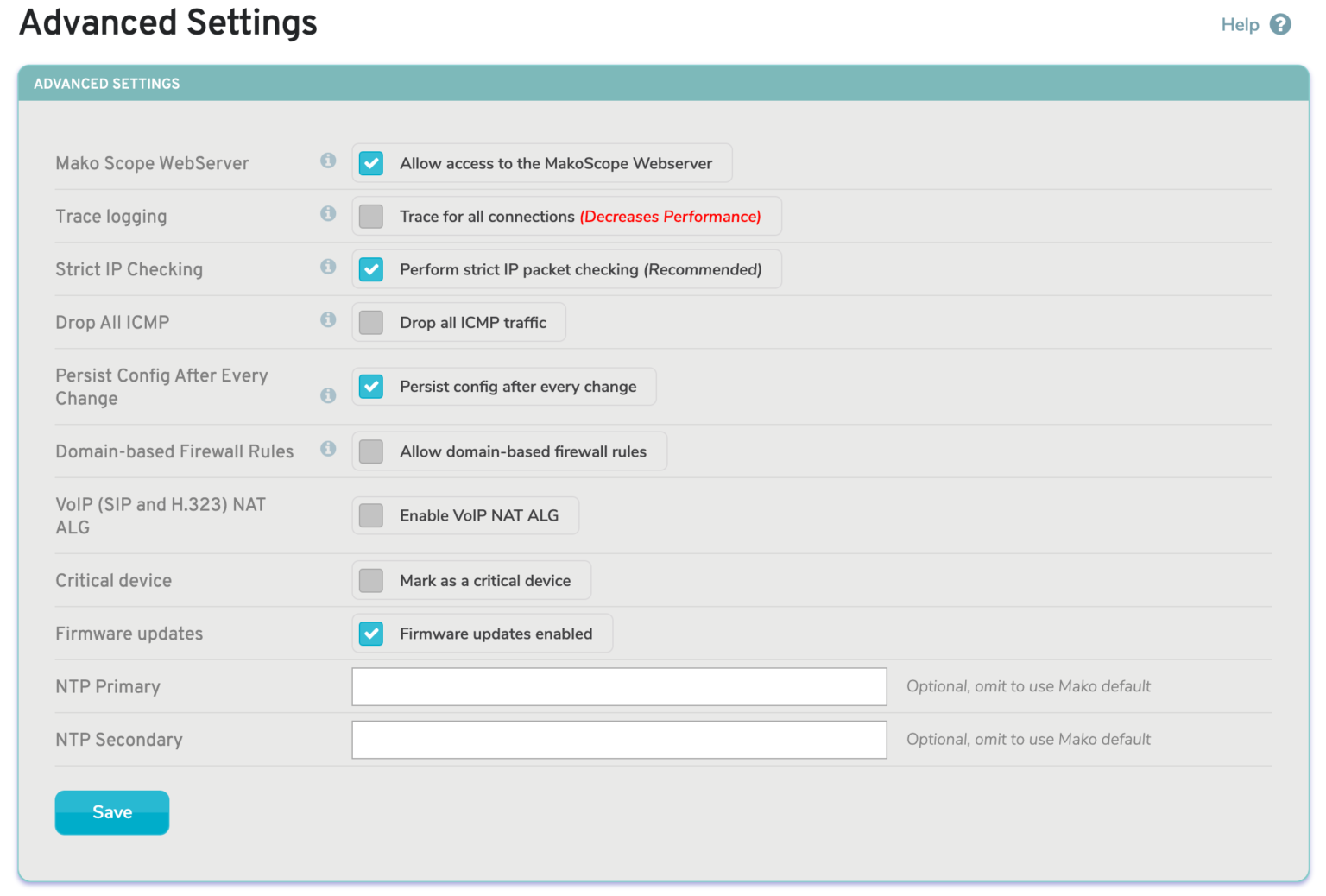
Task: Disable access to the MakoScope Webserver
Action: pyautogui.click(x=370, y=162)
